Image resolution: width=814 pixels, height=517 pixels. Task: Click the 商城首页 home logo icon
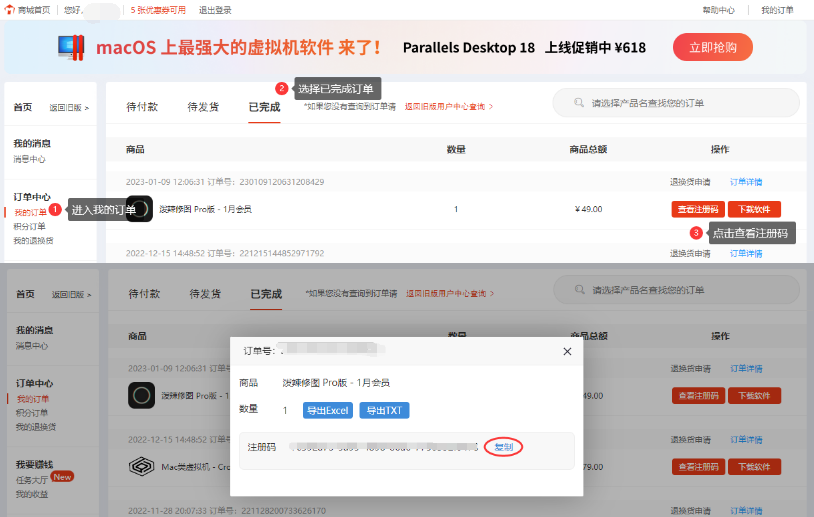point(10,10)
